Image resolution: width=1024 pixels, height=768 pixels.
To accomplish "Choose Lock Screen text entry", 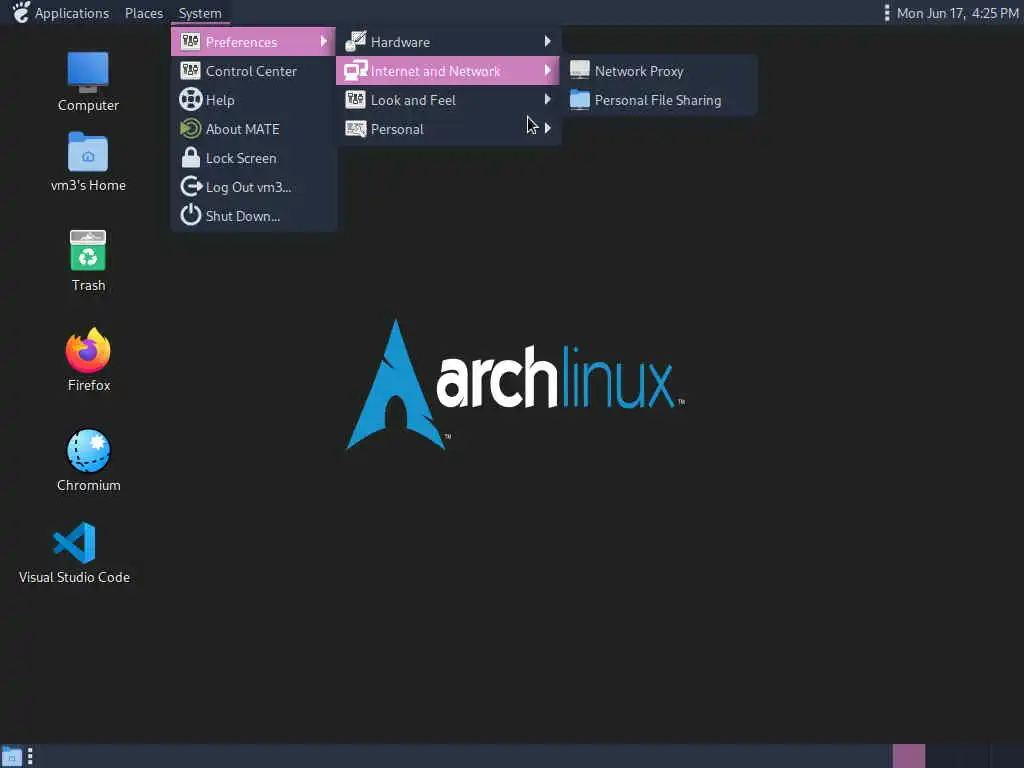I will 241,158.
